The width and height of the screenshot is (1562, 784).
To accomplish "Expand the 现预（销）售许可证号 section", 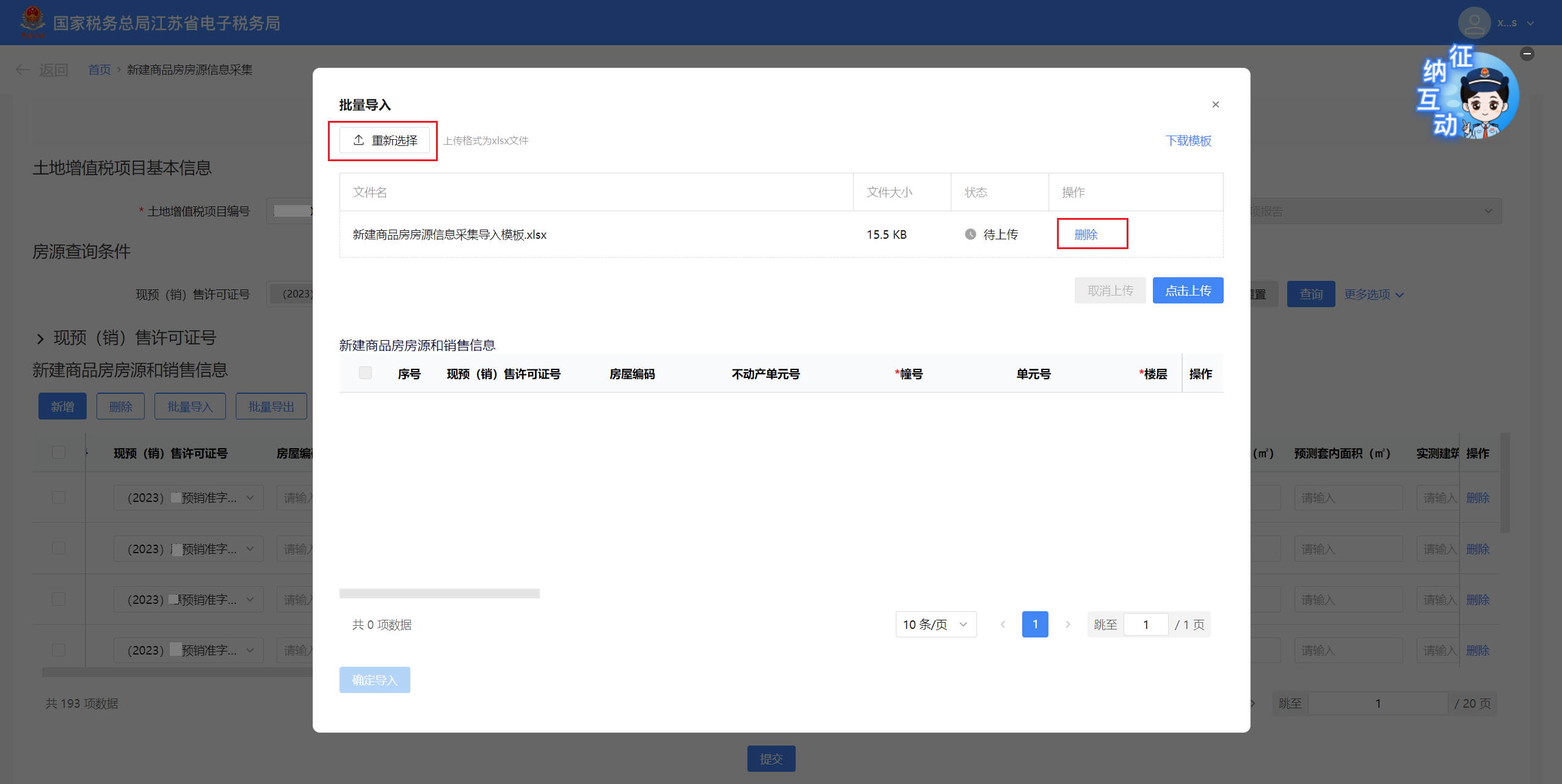I will coord(40,339).
